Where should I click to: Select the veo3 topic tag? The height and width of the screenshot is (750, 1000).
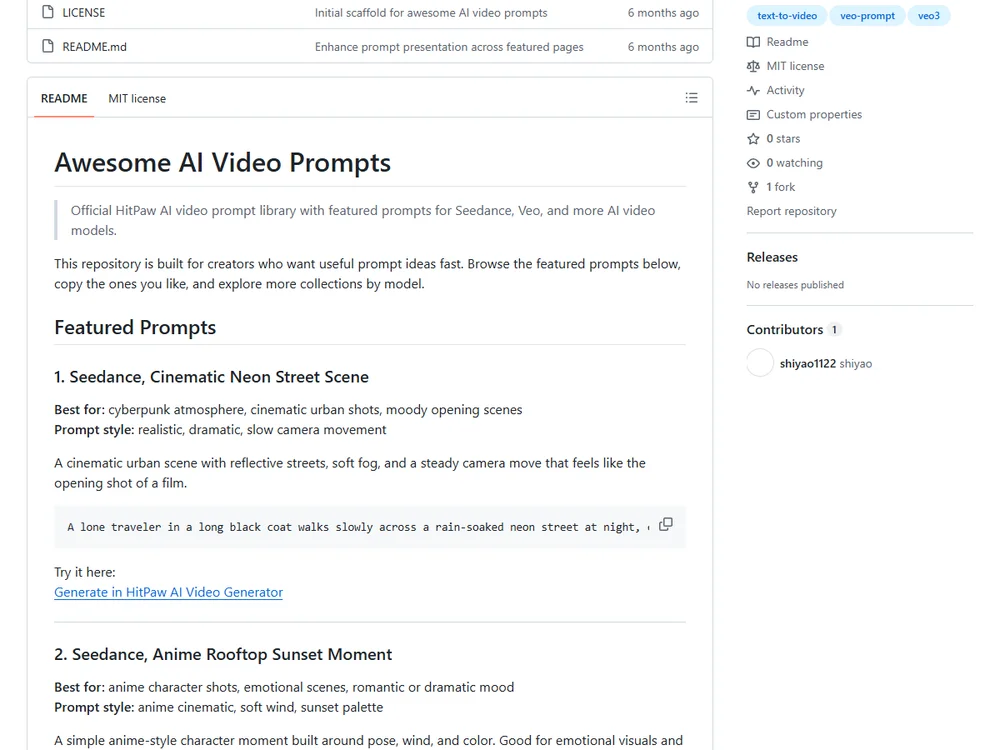[929, 16]
